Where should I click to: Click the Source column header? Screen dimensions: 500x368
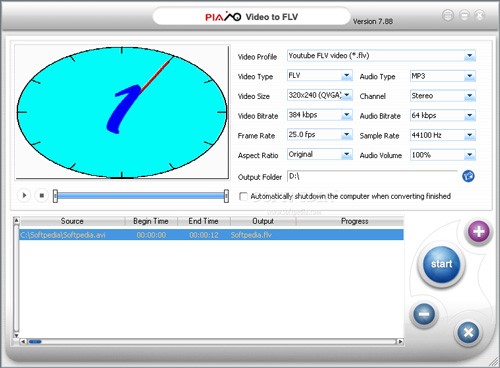(x=72, y=221)
